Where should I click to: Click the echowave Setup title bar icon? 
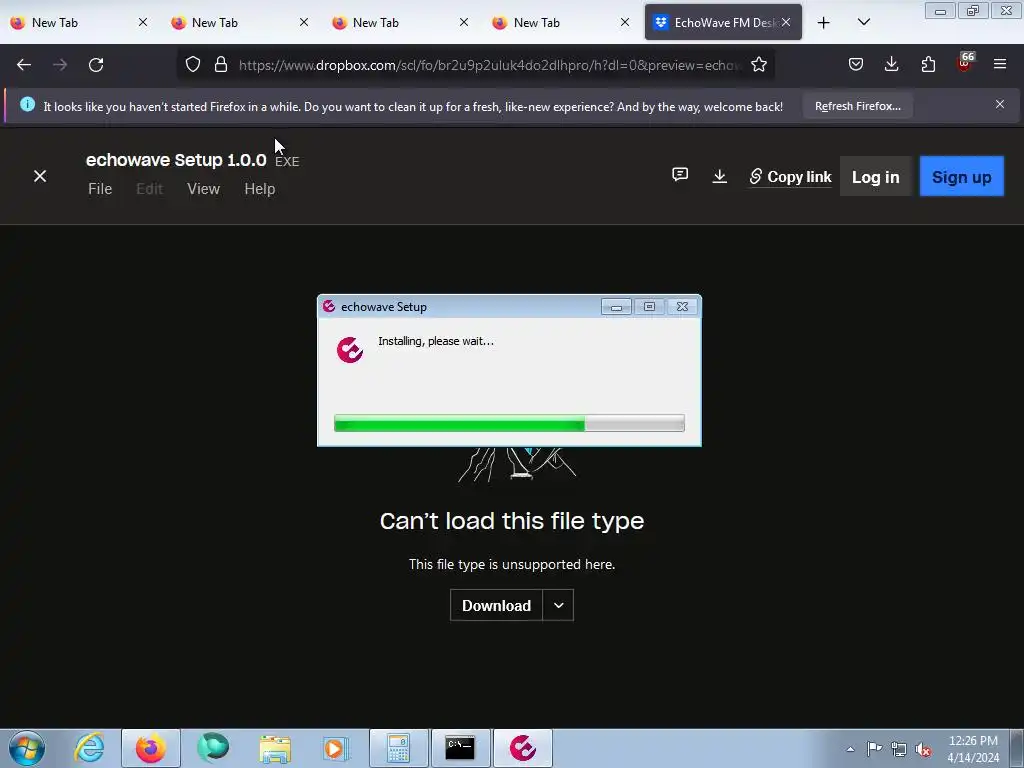pos(329,306)
